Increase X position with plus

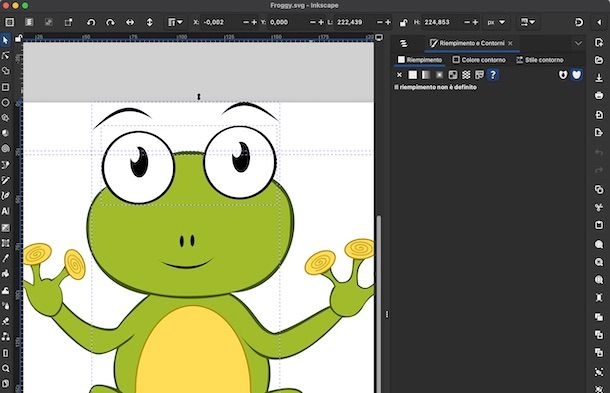[254, 22]
